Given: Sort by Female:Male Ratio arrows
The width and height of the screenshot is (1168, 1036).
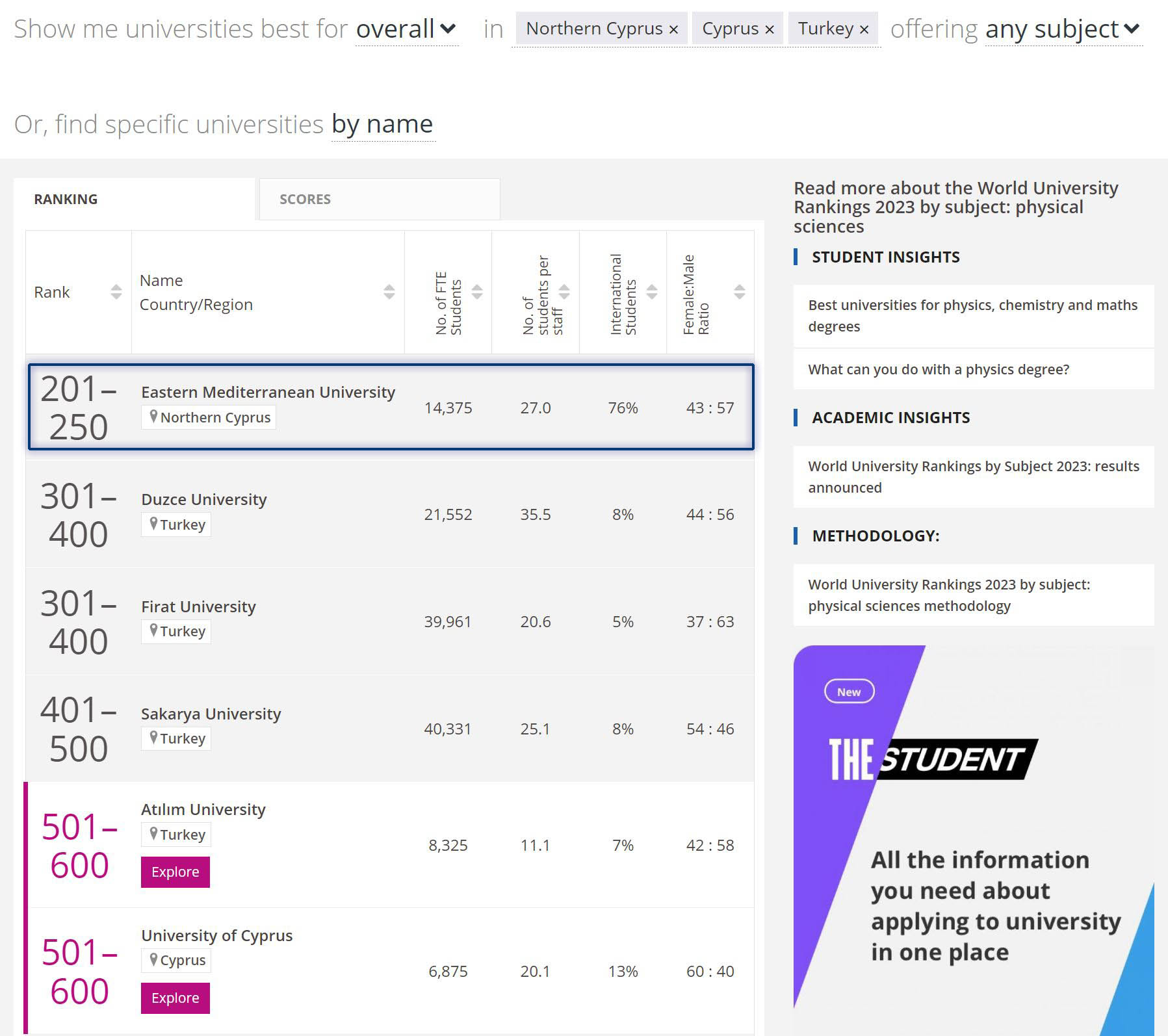Looking at the screenshot, I should point(739,292).
